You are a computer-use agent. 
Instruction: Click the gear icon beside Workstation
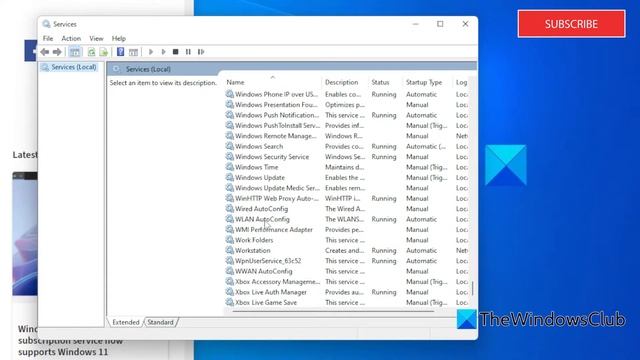click(230, 250)
